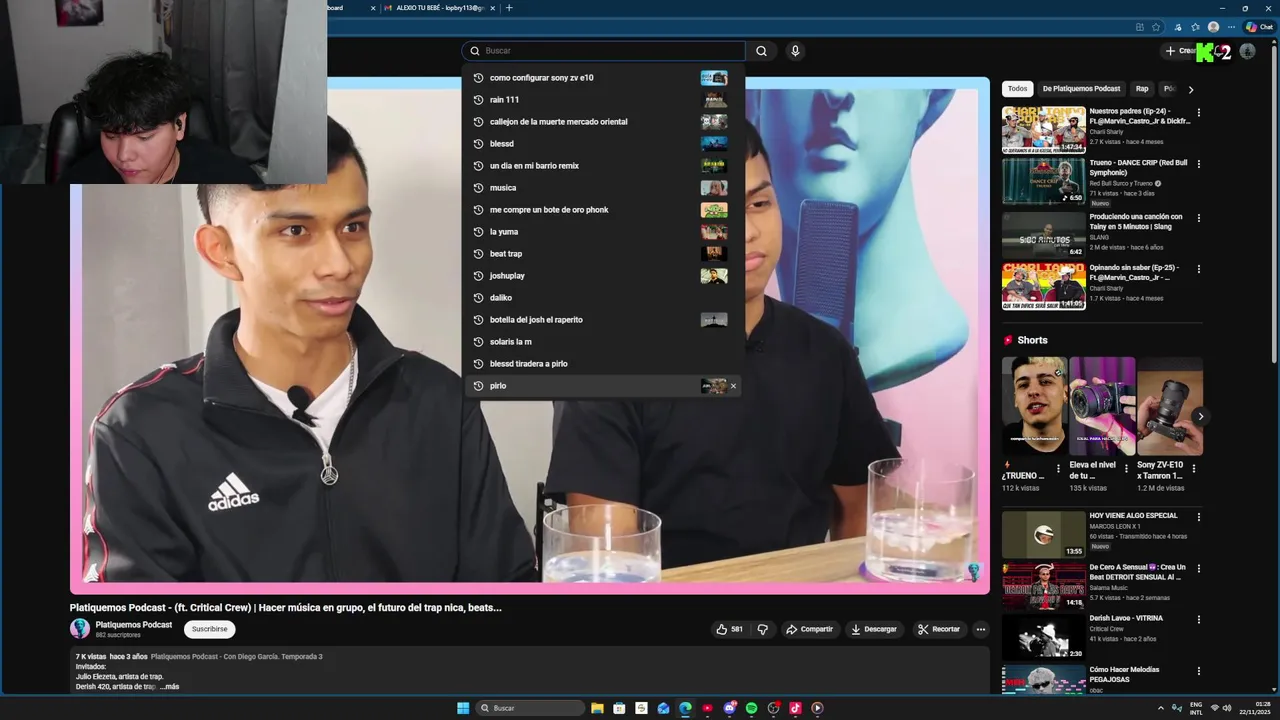Screen dimensions: 1280x720
Task: Dislike the video with thumbs down
Action: [763, 629]
